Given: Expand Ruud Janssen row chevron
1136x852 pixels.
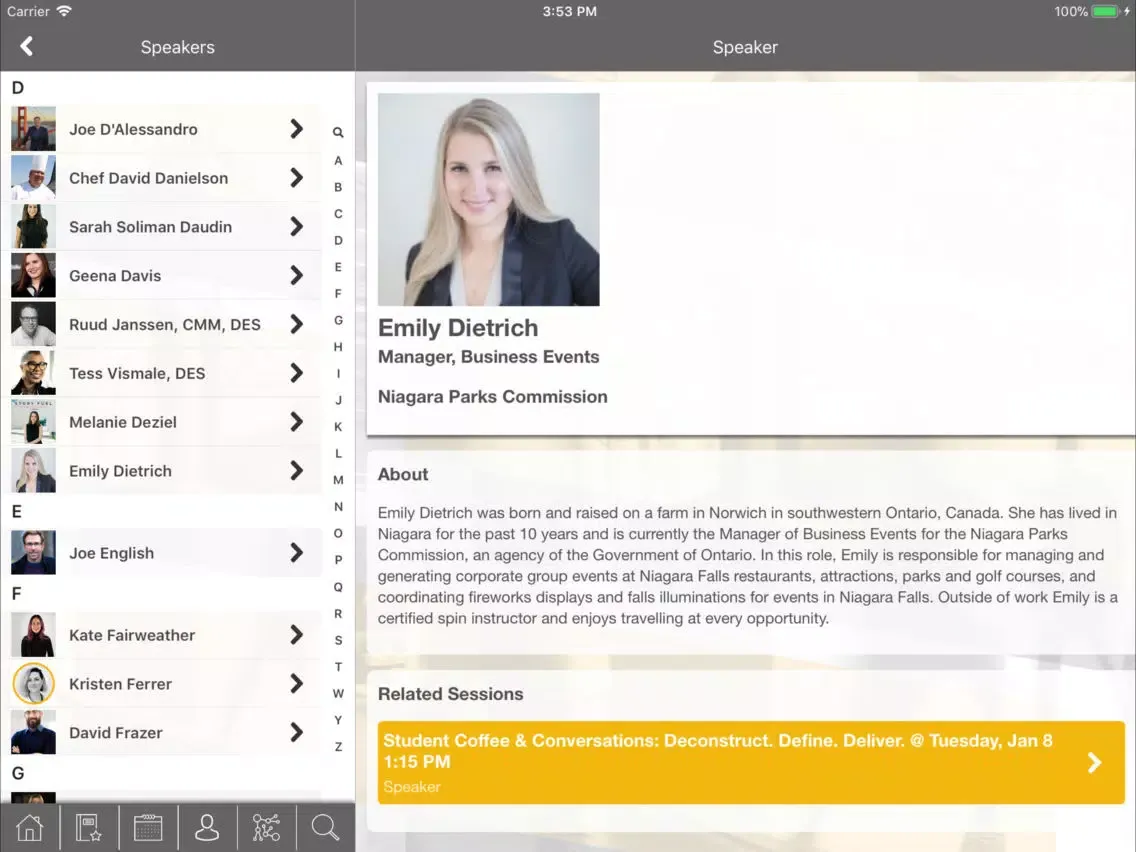Looking at the screenshot, I should point(296,324).
